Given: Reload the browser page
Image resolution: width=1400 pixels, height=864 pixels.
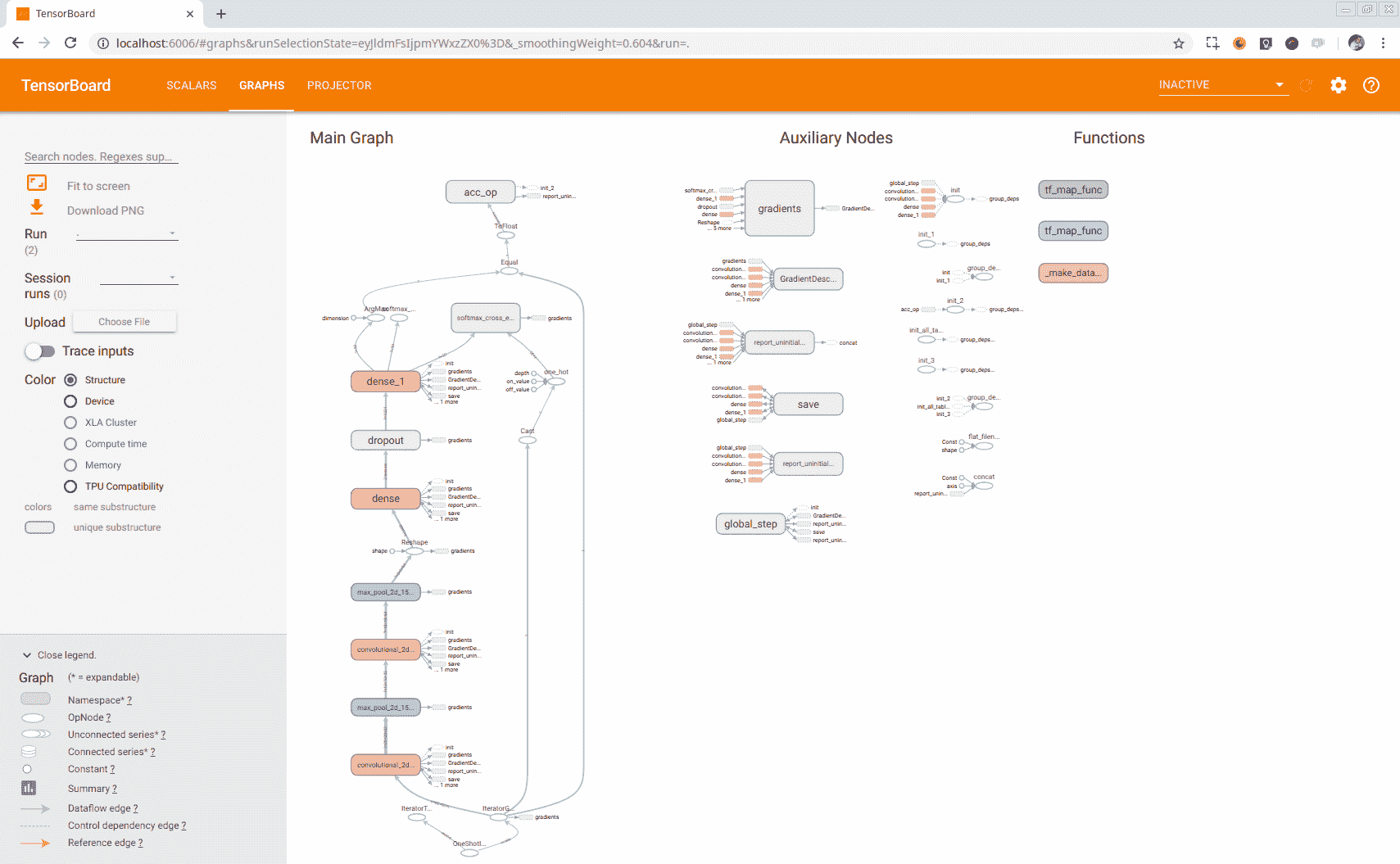Looking at the screenshot, I should click(70, 43).
